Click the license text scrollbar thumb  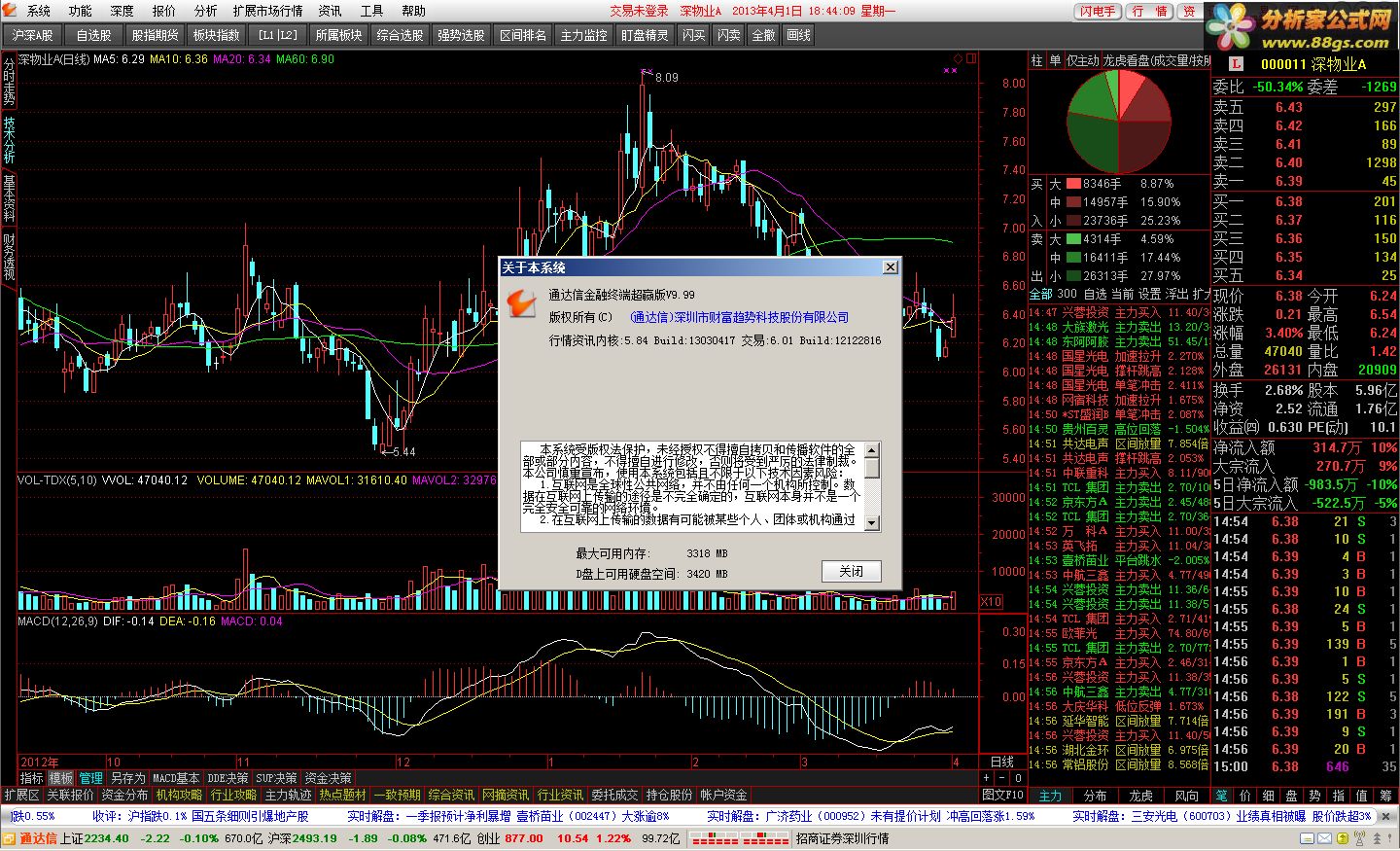tap(872, 468)
